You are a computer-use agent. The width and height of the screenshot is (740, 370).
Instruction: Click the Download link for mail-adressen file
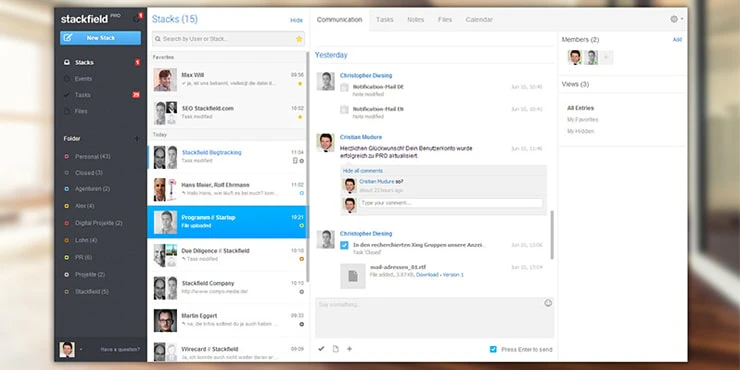pos(427,275)
